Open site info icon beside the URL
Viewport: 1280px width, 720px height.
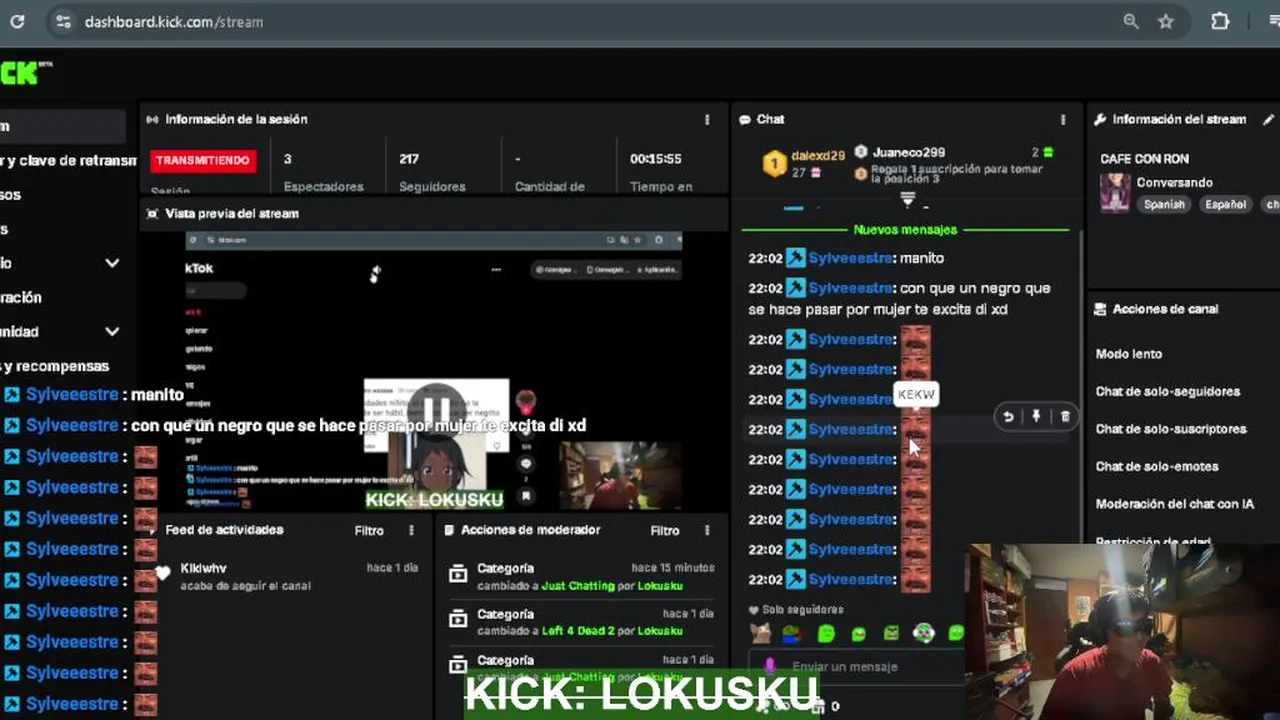click(x=62, y=21)
